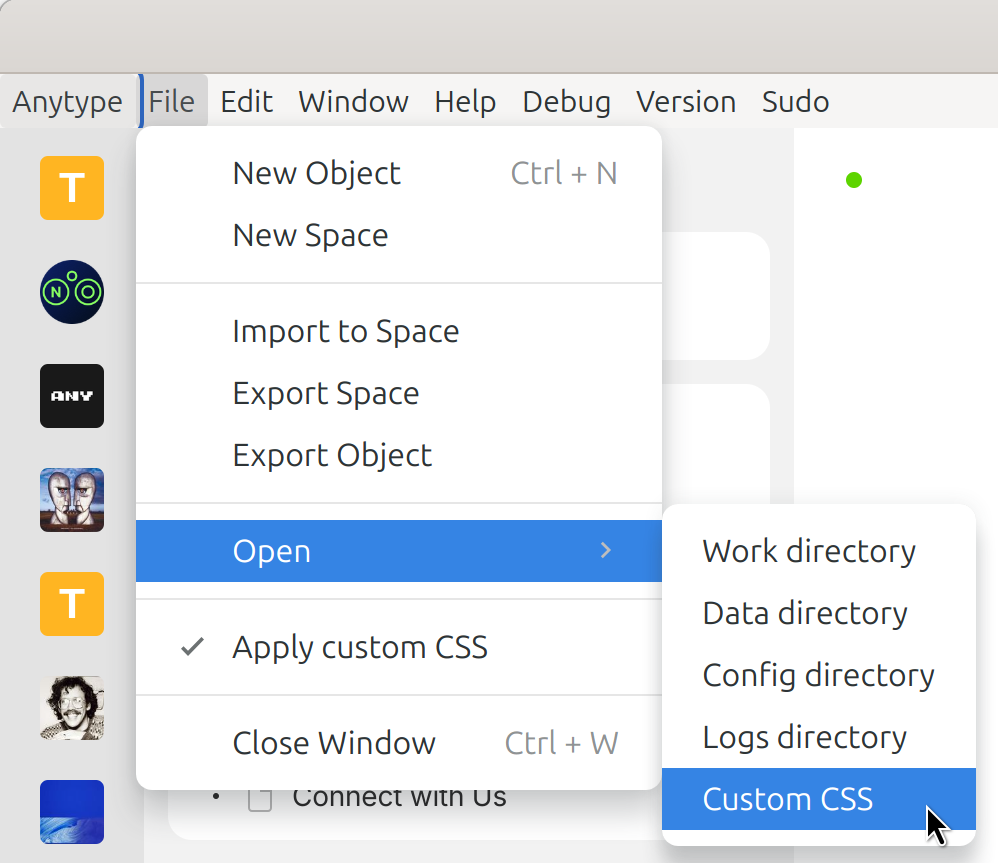Viewport: 998px width, 863px height.
Task: Select the mustached man portrait space
Action: [x=72, y=708]
